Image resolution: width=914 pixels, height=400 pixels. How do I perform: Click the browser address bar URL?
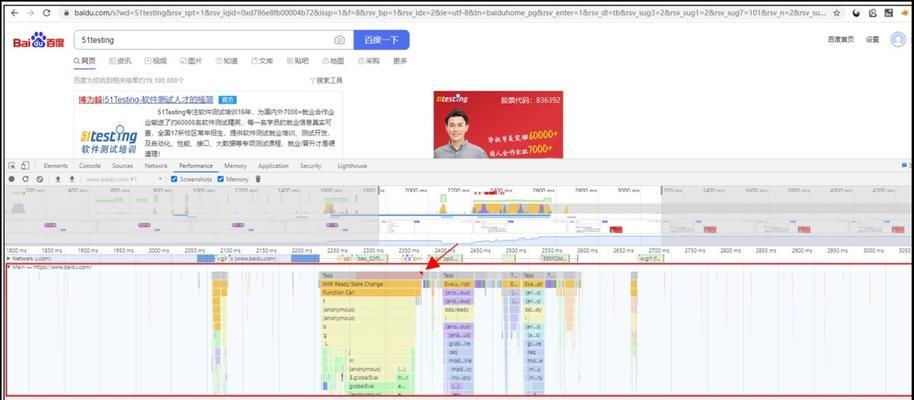[x=449, y=12]
